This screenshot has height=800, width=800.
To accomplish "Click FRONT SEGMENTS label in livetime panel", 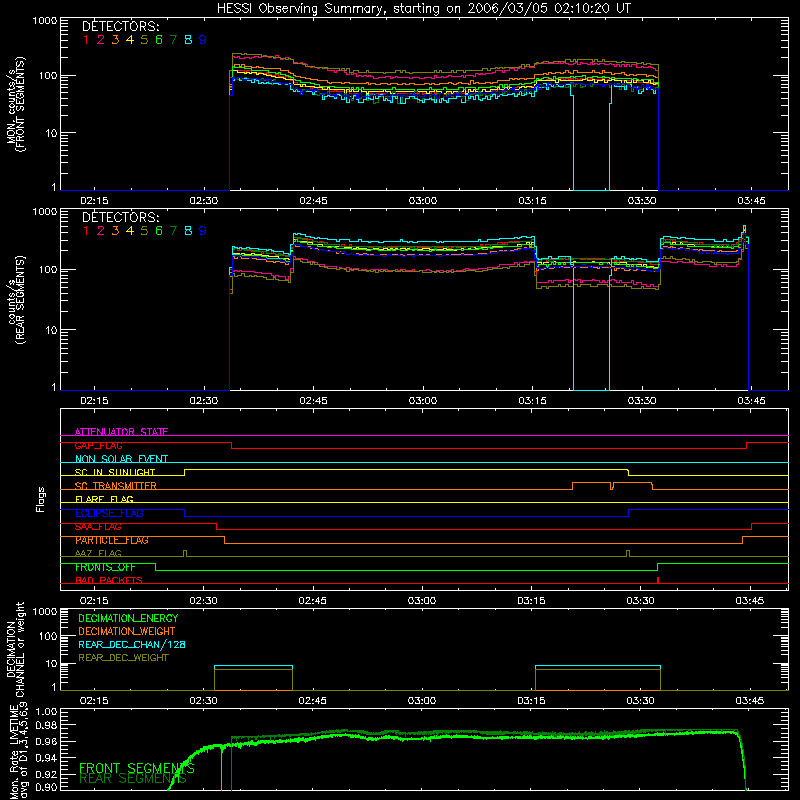I will point(137,768).
